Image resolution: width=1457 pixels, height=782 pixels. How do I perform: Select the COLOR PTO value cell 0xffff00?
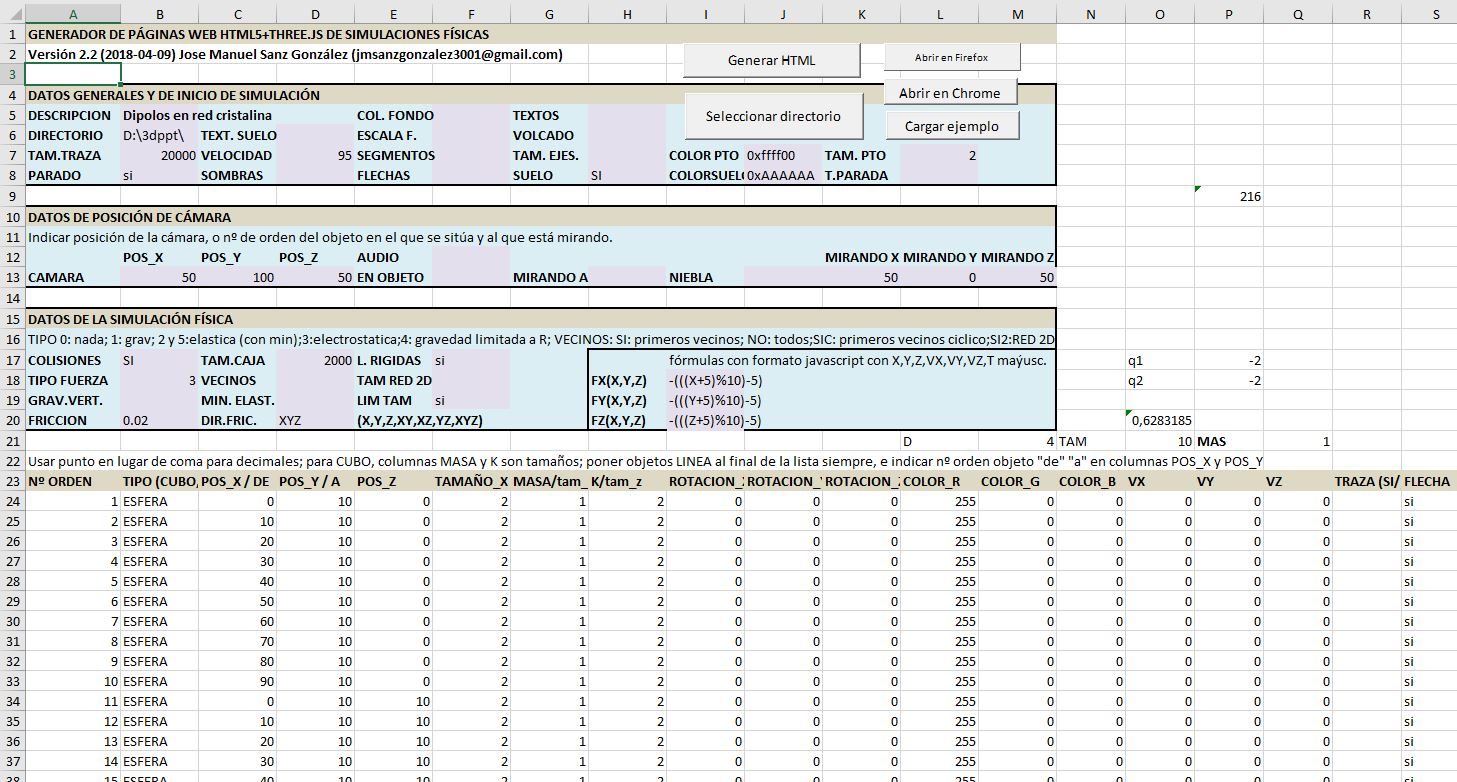(783, 155)
